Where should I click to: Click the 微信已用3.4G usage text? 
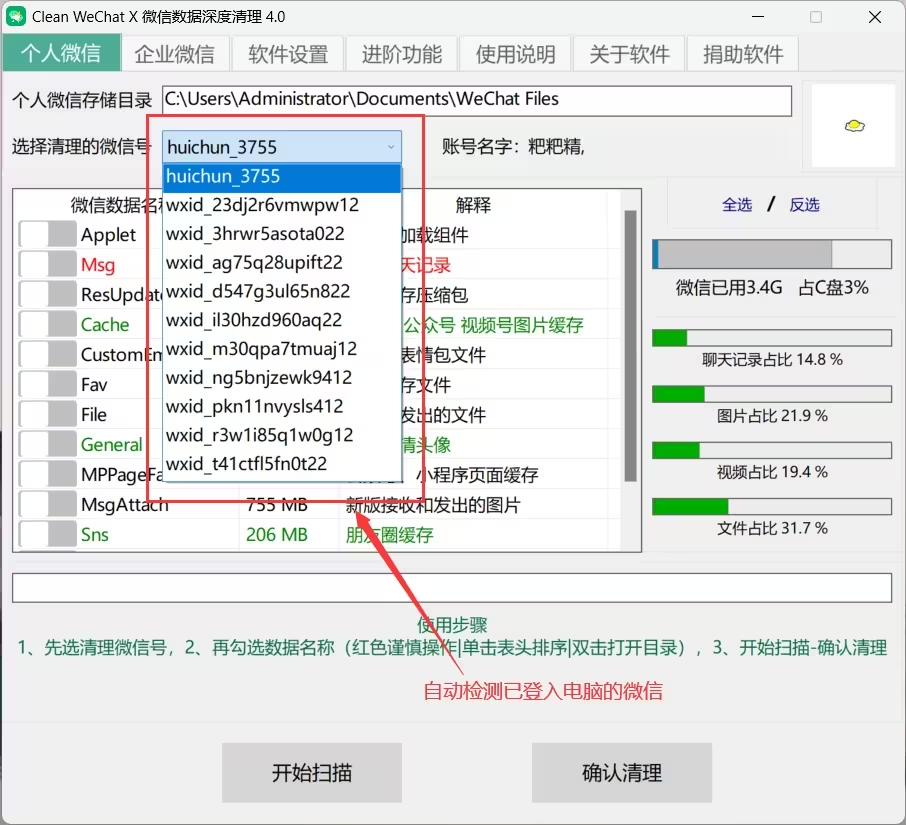pyautogui.click(x=729, y=287)
